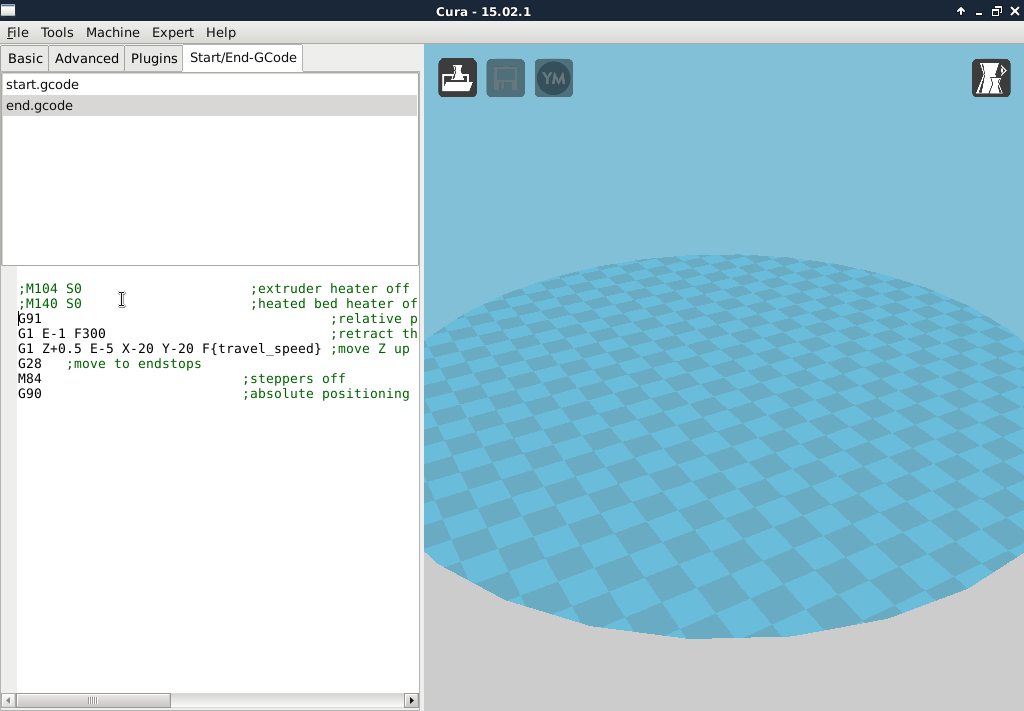Switch to the Basic tab
Screen dimensions: 1024x711
coord(26,58)
